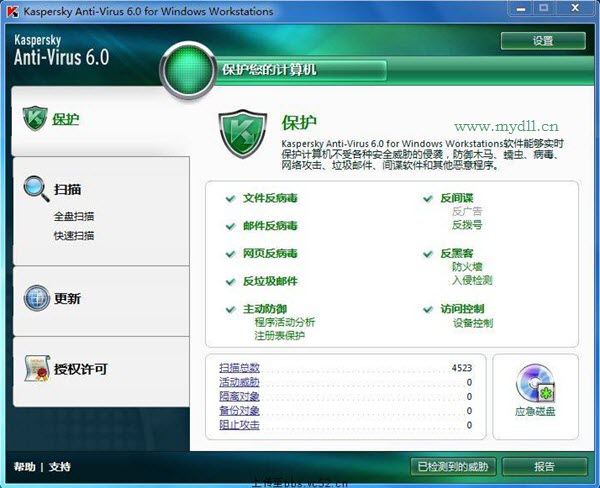Image resolution: width=600 pixels, height=488 pixels.
Task: Click the 保护您的计算机 status banner
Action: pyautogui.click(x=301, y=70)
